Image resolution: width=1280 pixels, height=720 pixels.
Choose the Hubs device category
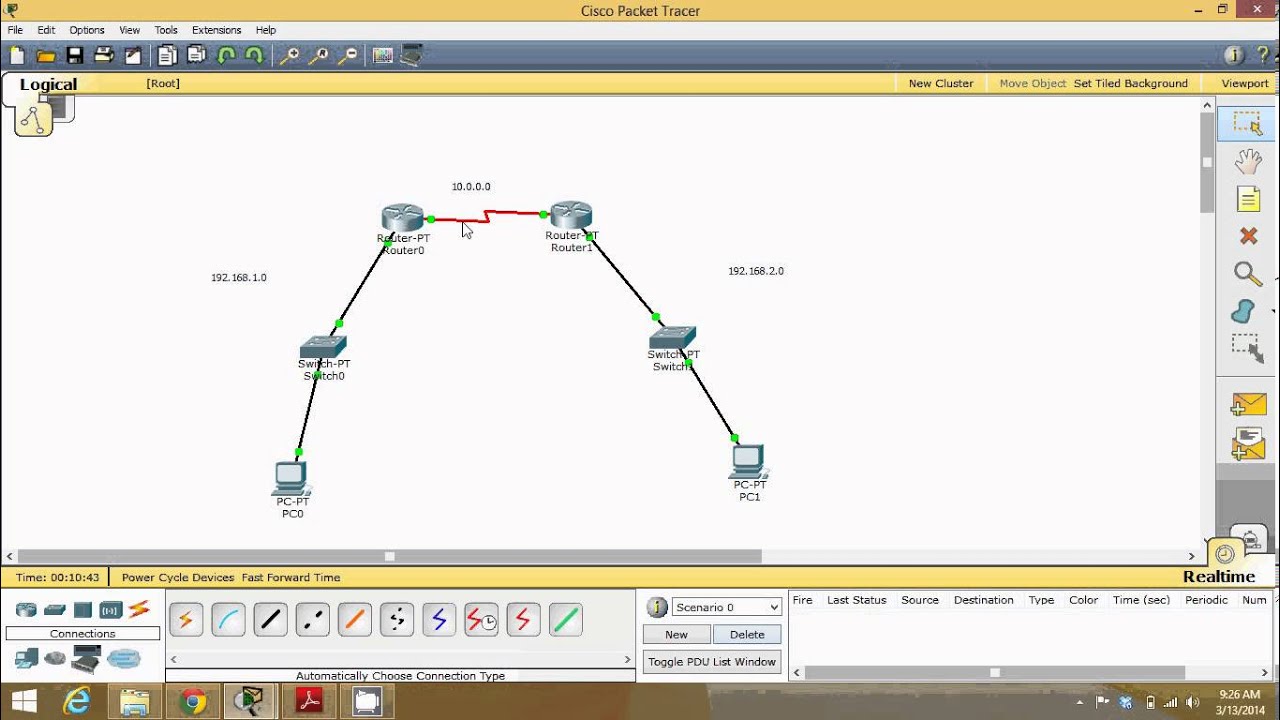coord(83,609)
